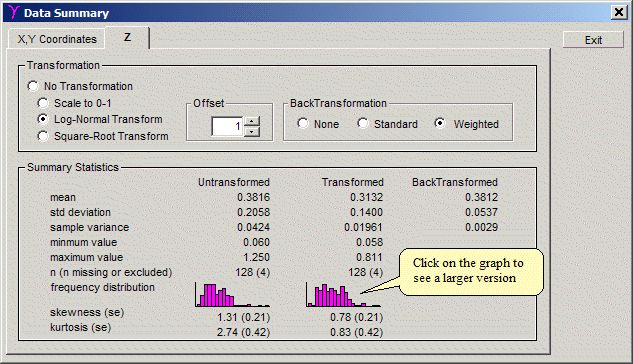
Task: Select the Z tab
Action: [x=127, y=38]
